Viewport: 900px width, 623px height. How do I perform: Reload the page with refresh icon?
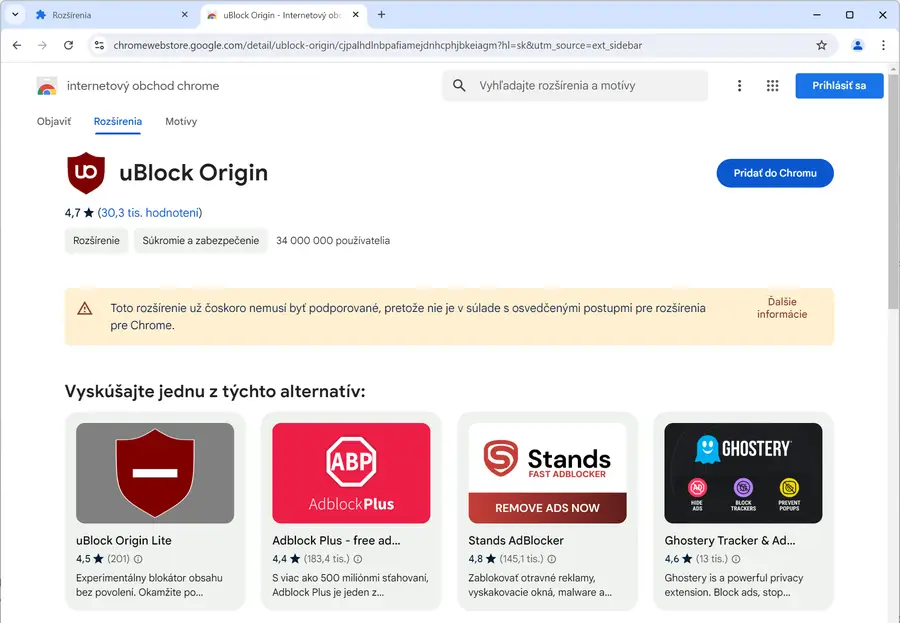tap(68, 45)
